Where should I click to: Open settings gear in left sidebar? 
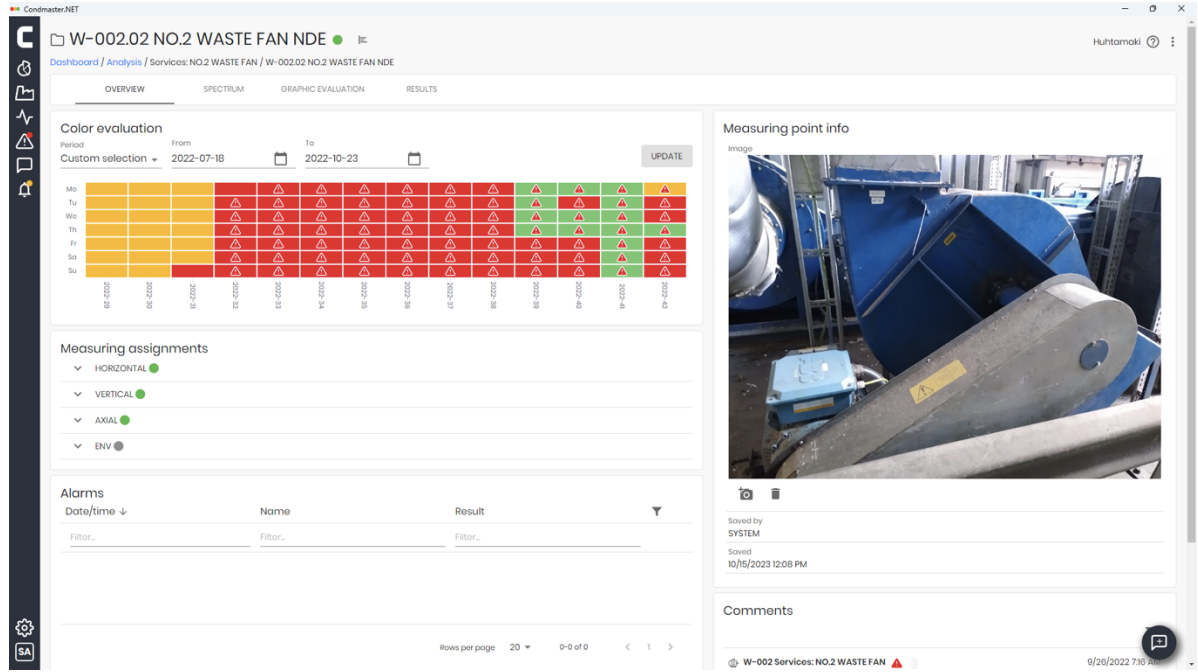[24, 627]
